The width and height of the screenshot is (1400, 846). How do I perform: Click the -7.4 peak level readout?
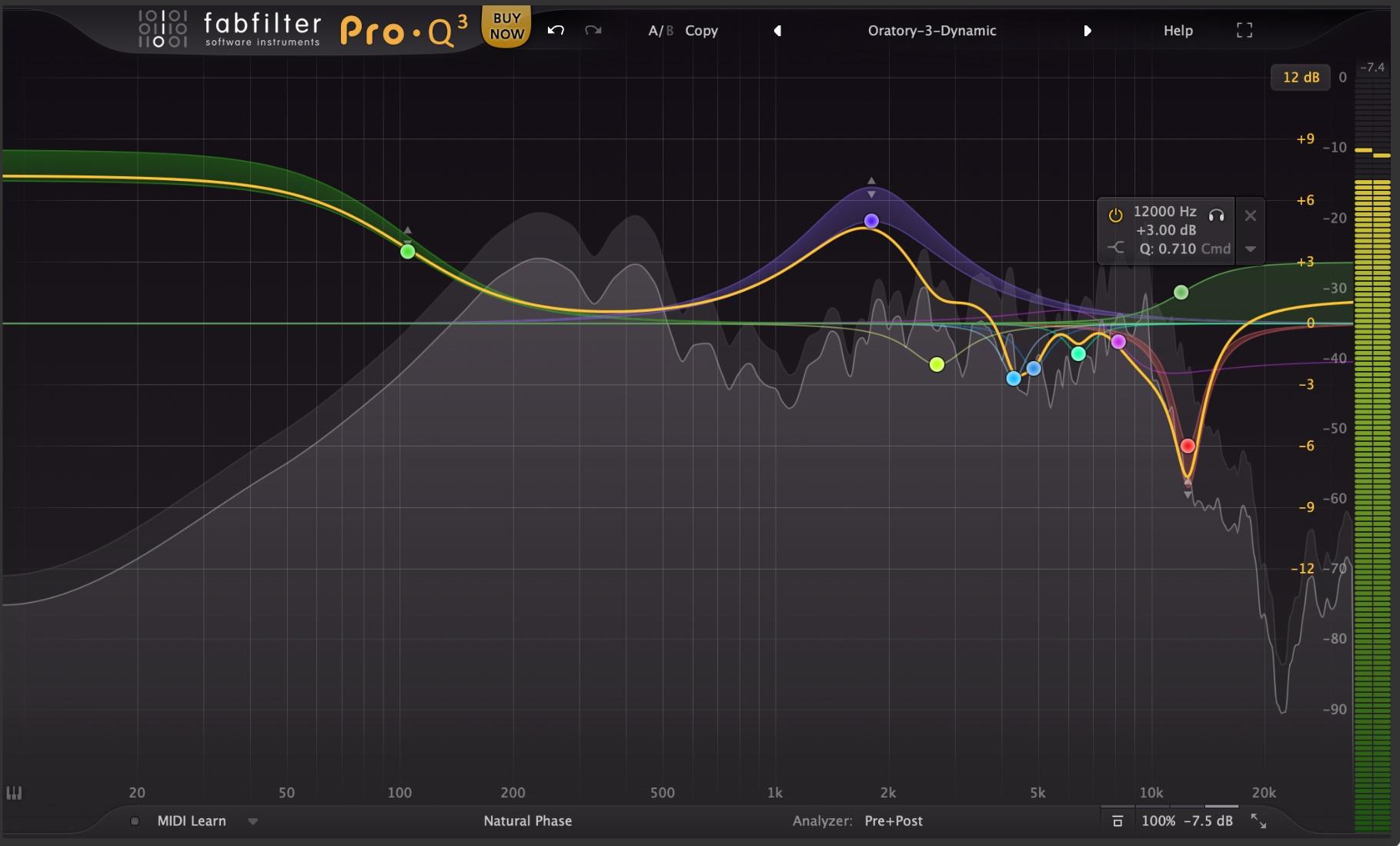click(1372, 68)
